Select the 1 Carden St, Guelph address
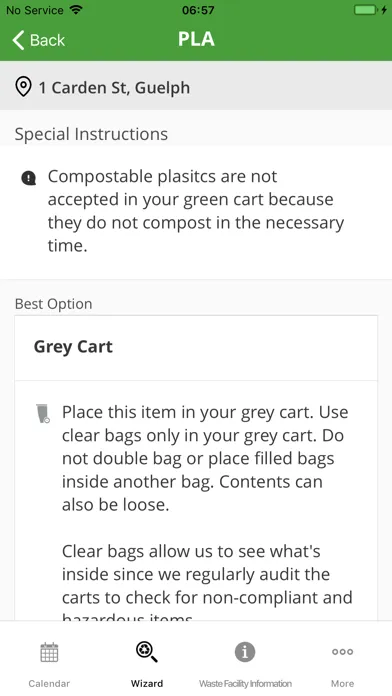This screenshot has height=696, width=392. (115, 87)
